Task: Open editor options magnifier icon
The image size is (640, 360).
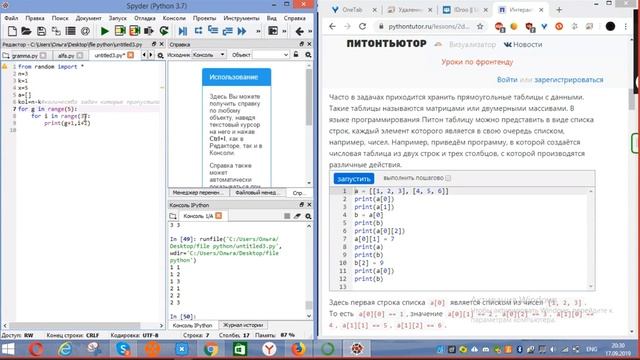Action: pos(160,55)
